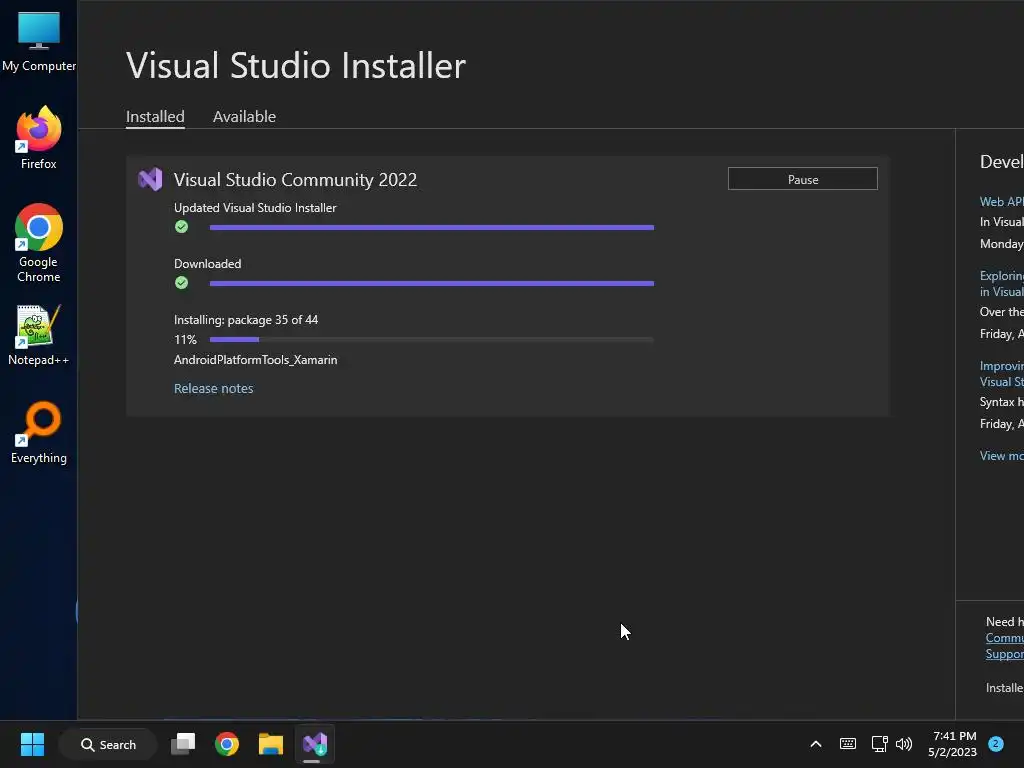
Task: Switch to the Available tab
Action: coord(244,117)
